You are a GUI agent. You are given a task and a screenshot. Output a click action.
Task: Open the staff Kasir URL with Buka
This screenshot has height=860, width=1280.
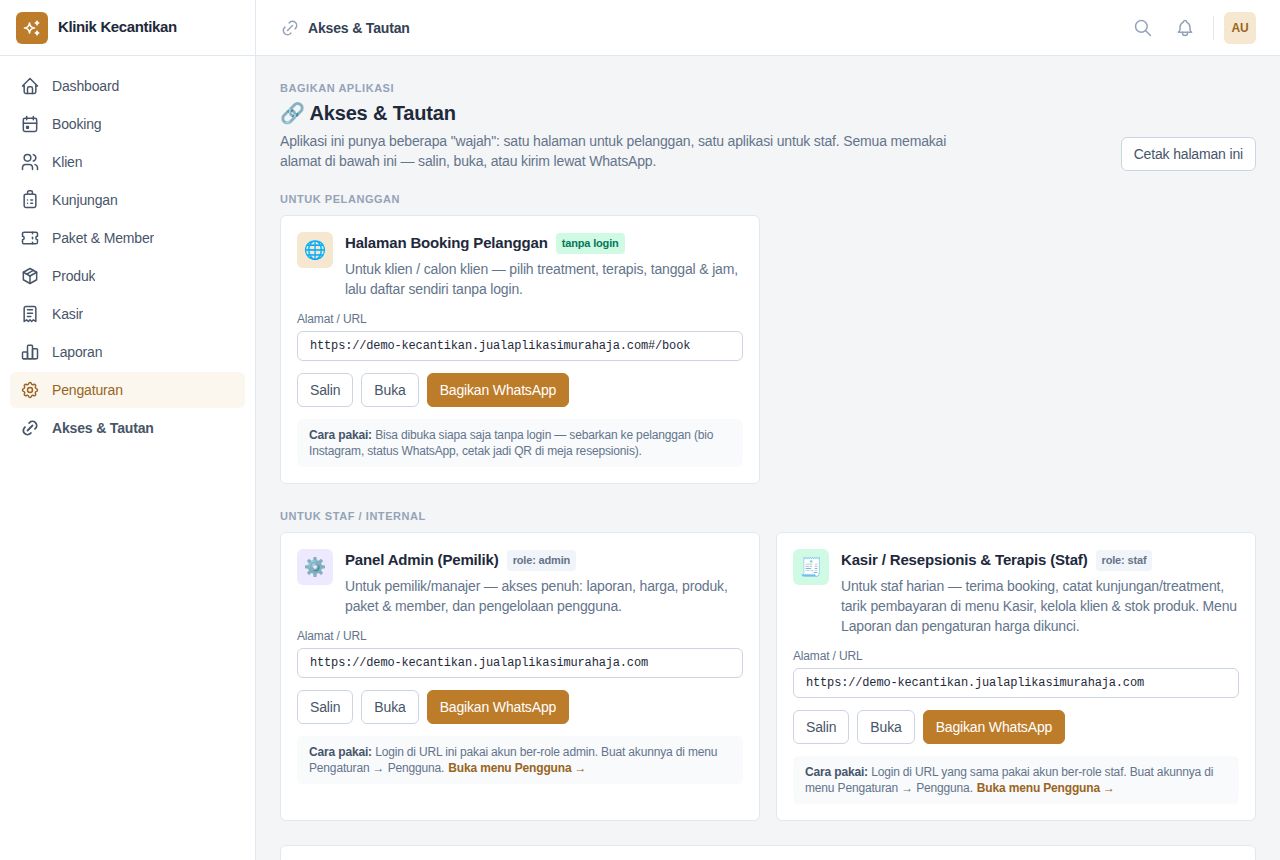tap(886, 727)
